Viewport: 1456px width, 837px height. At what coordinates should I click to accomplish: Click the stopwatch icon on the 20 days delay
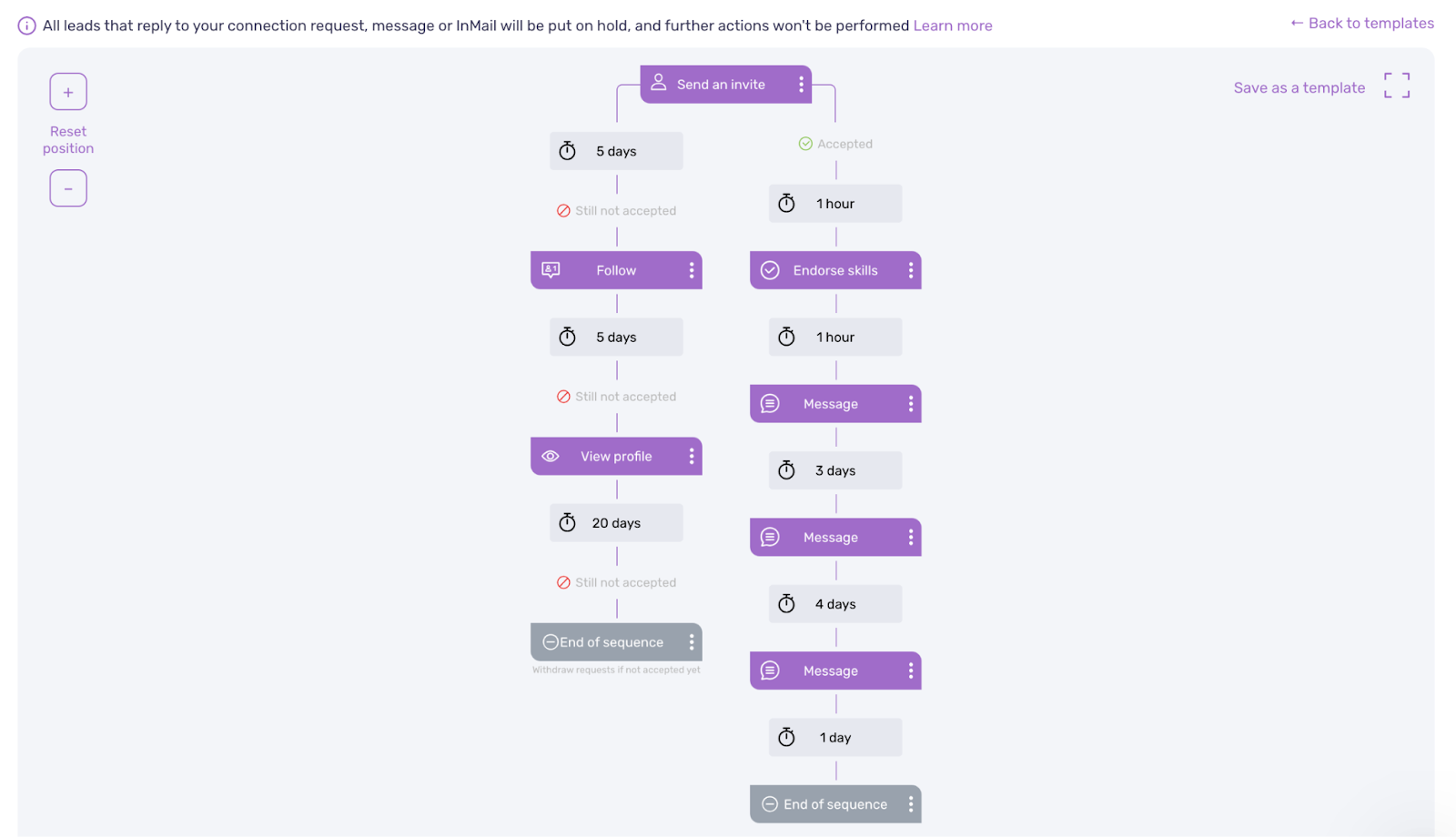566,522
